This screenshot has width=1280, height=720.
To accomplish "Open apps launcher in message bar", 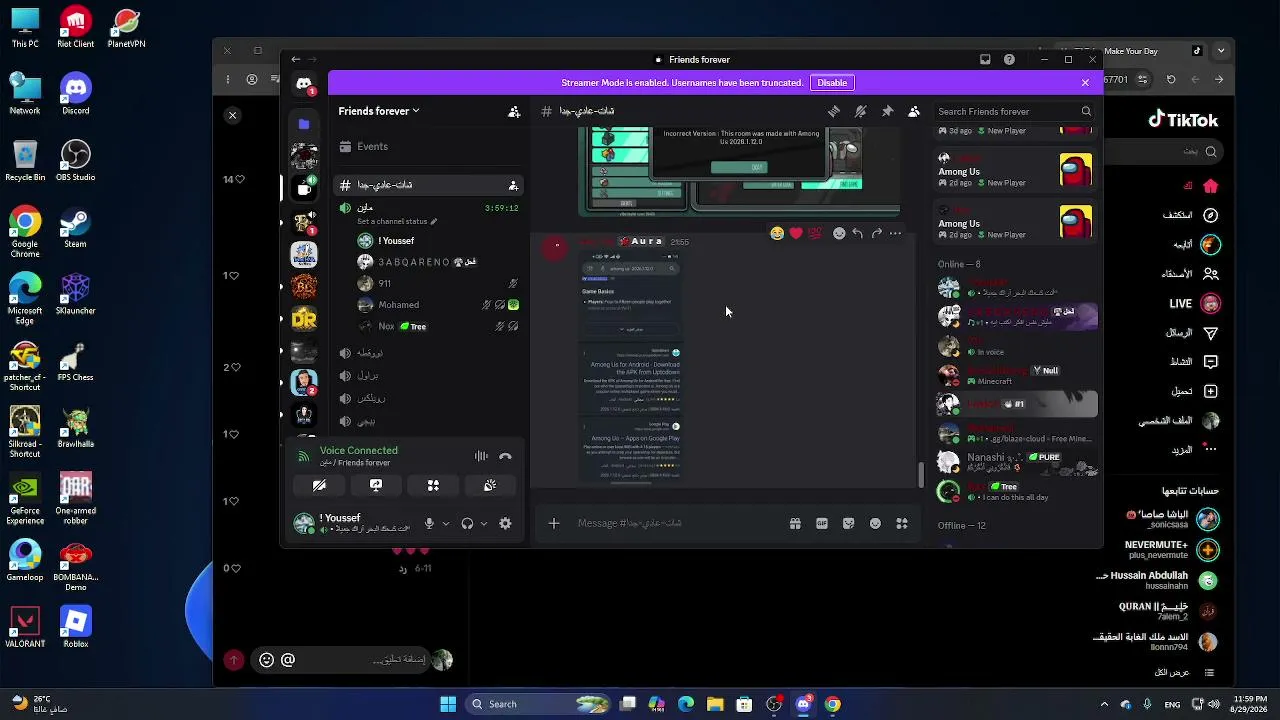I will pyautogui.click(x=902, y=523).
